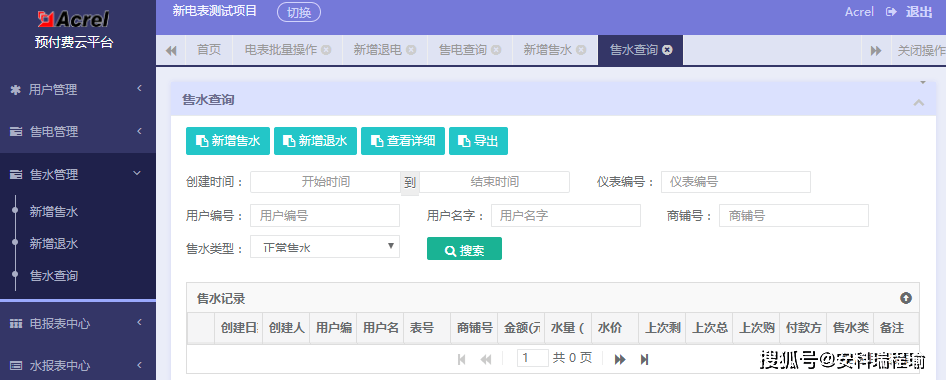Viewport: 946px width, 380px height.
Task: Collapse the 售水查询 panel with chevron
Action: point(919,102)
